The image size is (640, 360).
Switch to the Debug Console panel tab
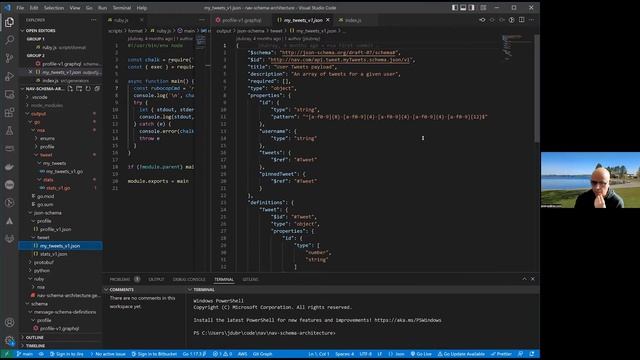click(189, 279)
